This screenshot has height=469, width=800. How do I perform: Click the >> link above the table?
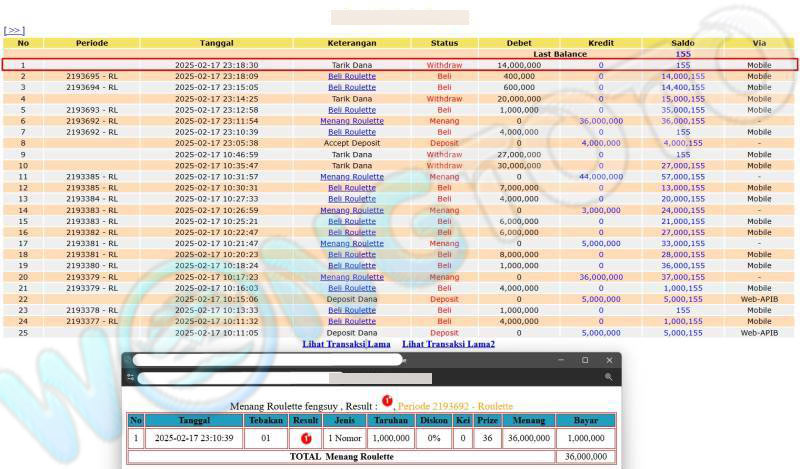pos(14,31)
